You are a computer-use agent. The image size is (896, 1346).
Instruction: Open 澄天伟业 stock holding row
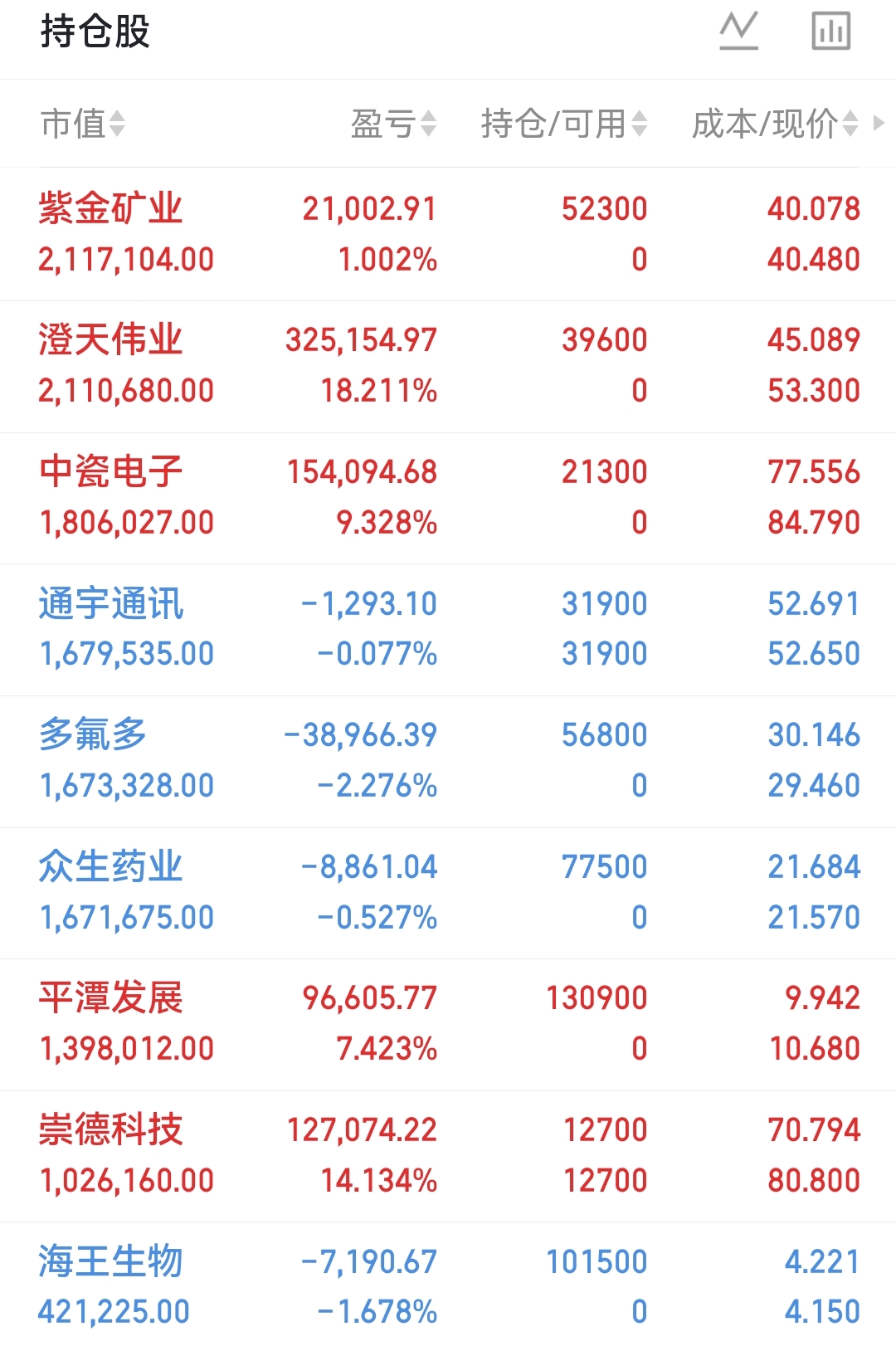pos(448,367)
